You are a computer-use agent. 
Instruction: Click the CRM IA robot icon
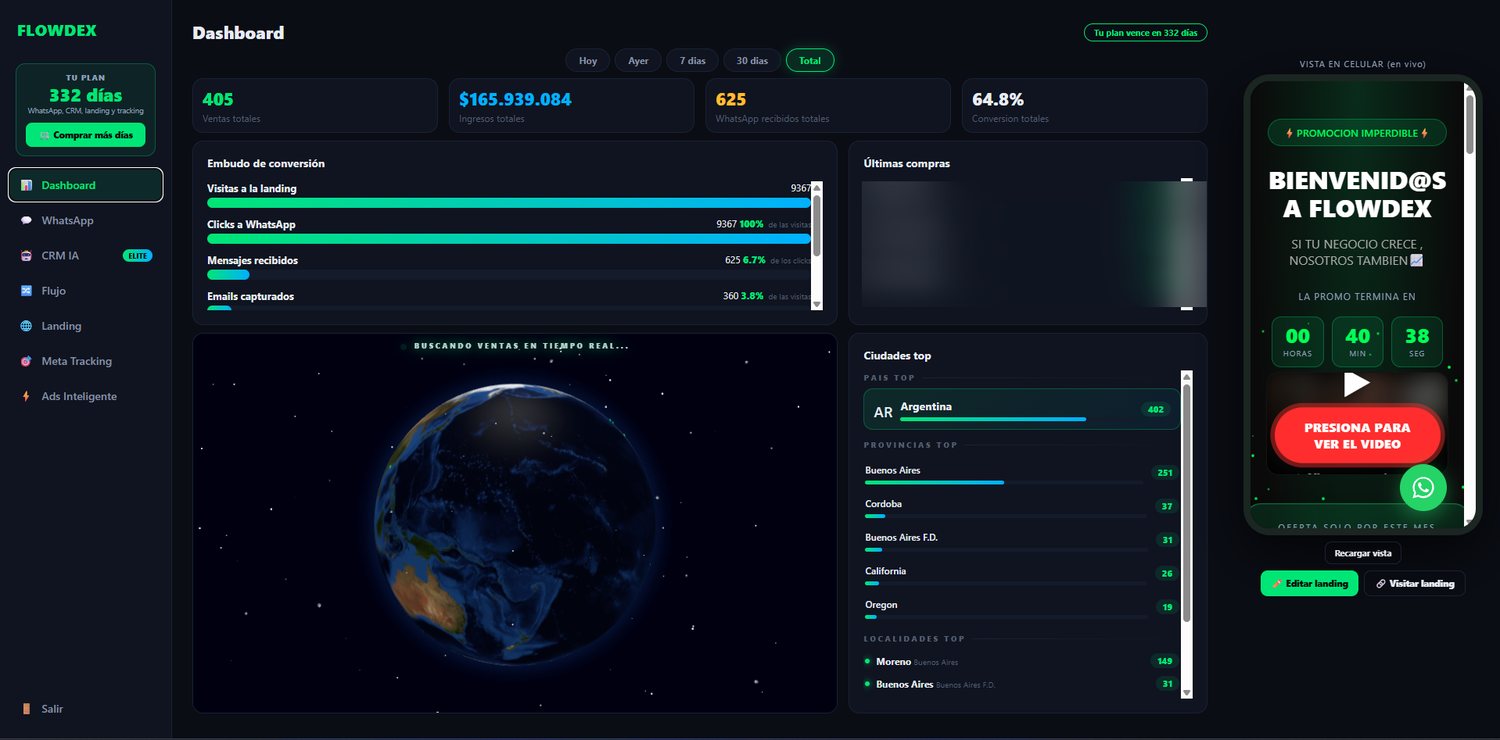[x=26, y=256]
